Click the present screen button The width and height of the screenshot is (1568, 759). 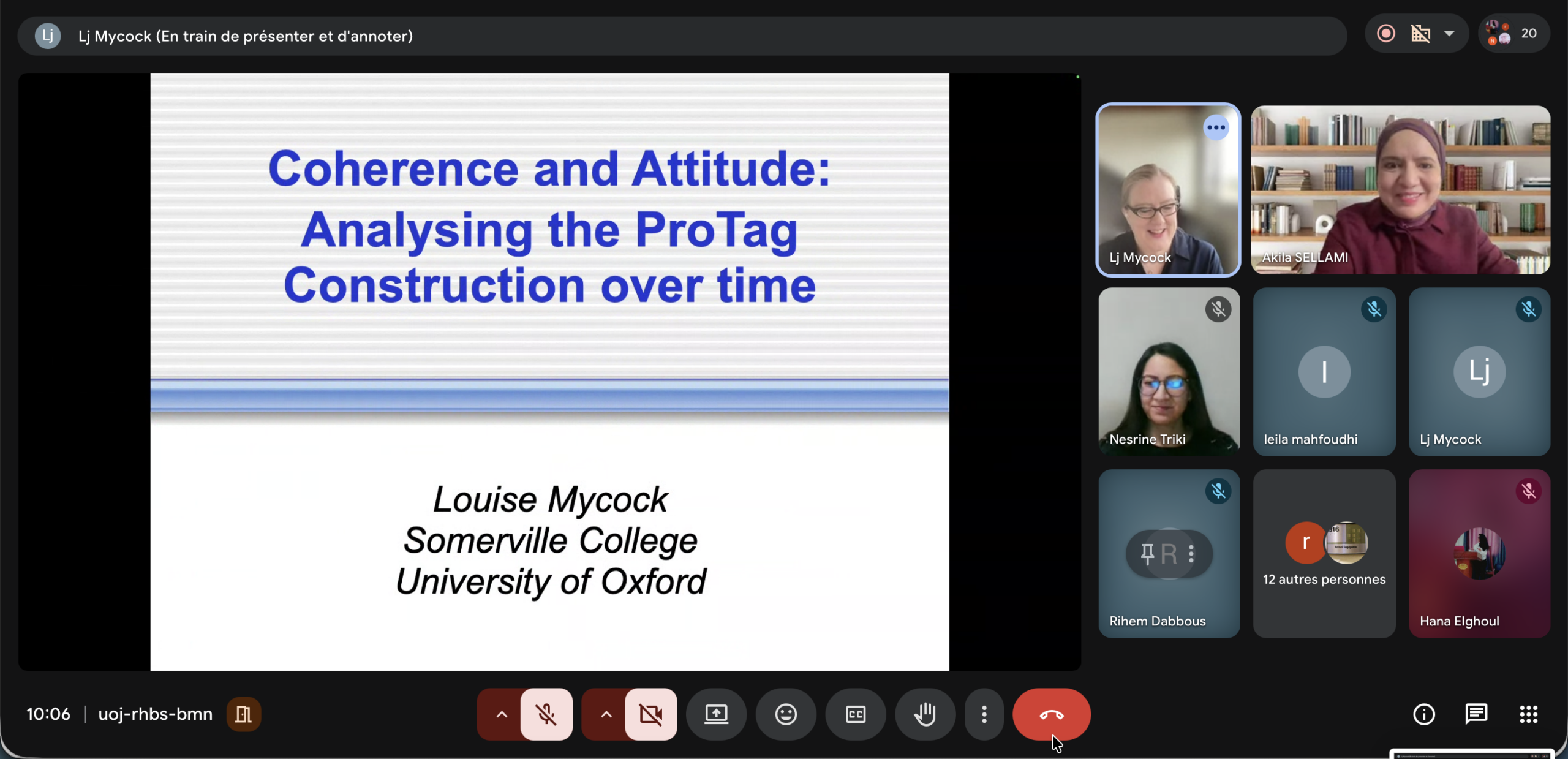coord(716,714)
